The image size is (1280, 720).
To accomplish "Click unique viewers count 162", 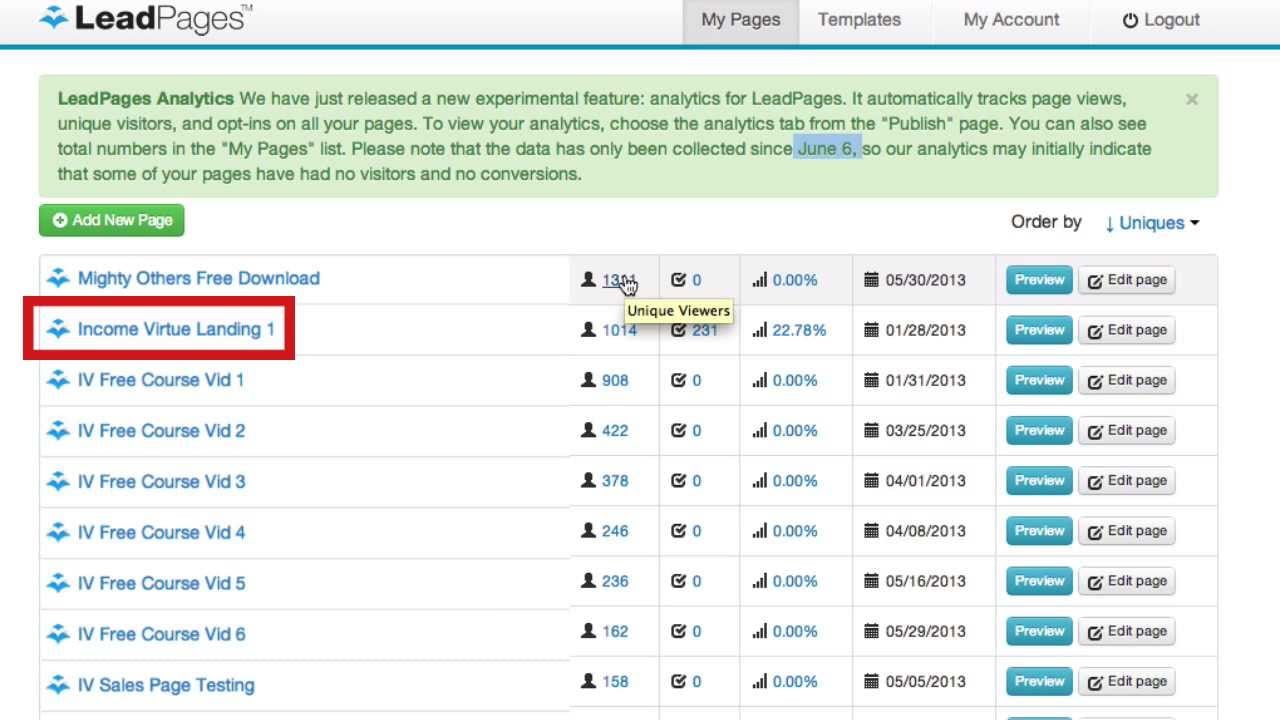I will 615,631.
